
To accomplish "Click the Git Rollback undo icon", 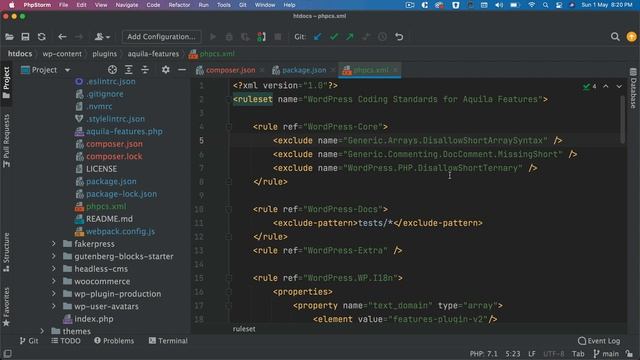I will tap(399, 37).
